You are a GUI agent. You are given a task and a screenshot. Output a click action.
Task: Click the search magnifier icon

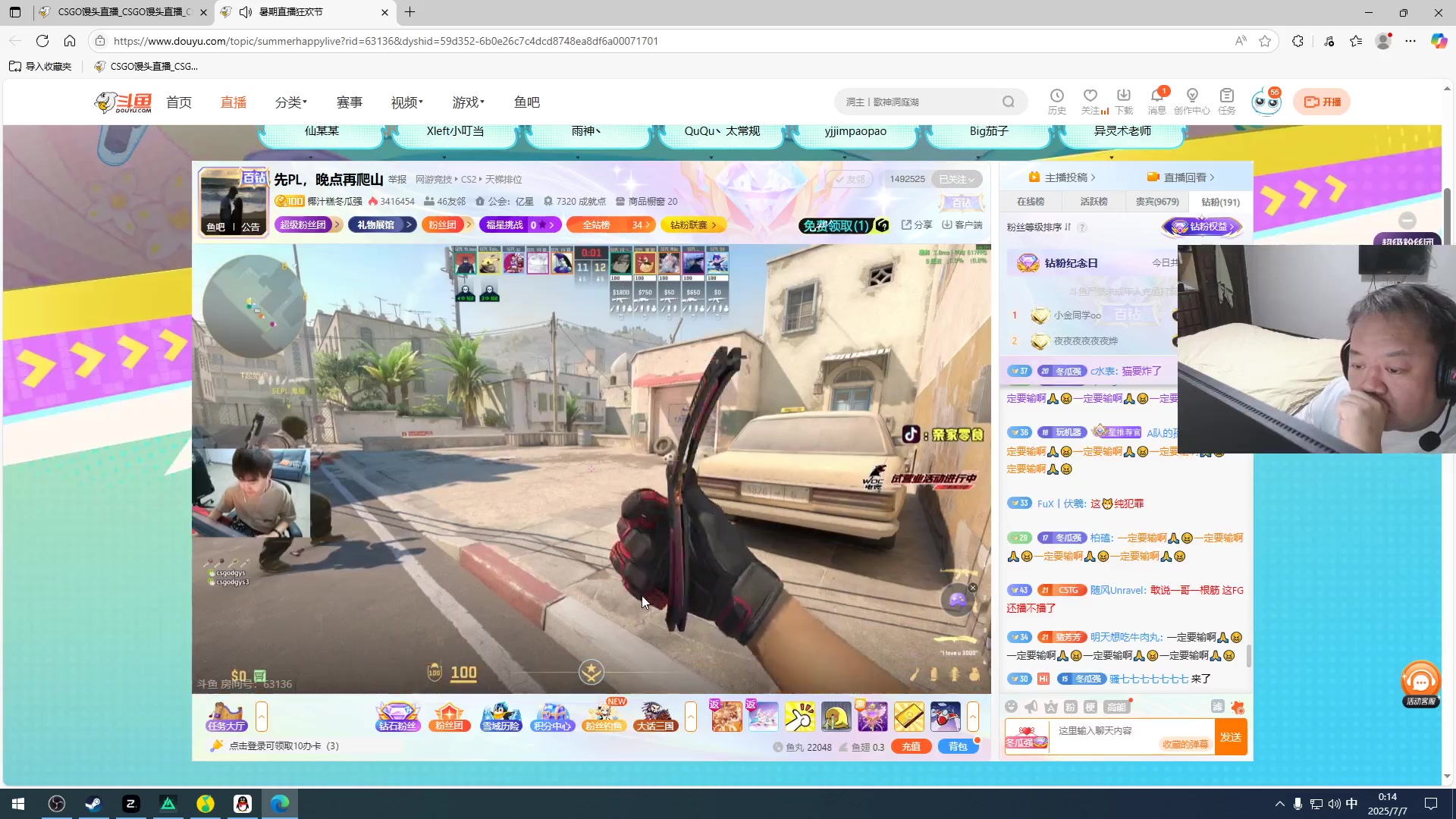pos(1008,102)
